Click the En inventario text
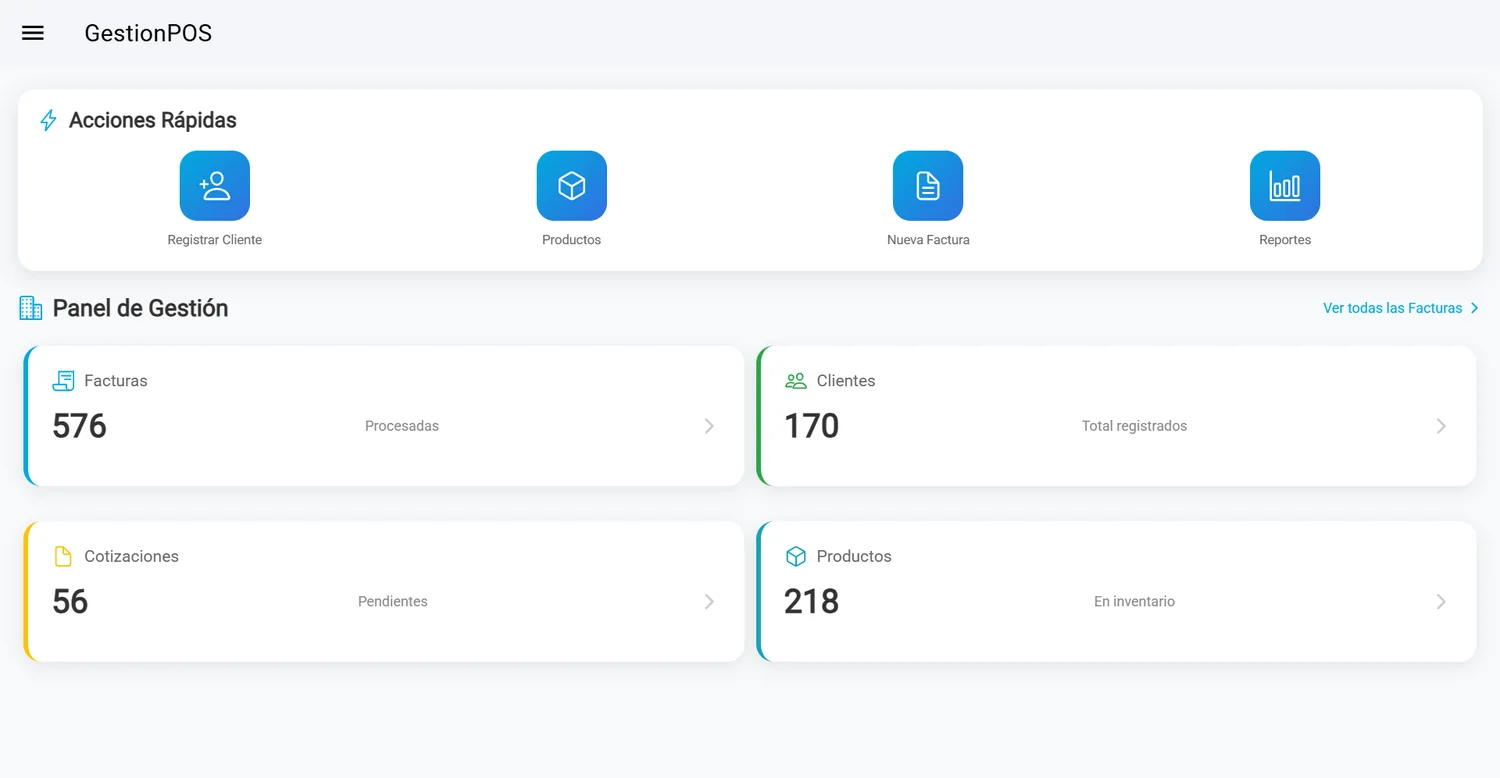This screenshot has height=778, width=1500. [x=1134, y=601]
